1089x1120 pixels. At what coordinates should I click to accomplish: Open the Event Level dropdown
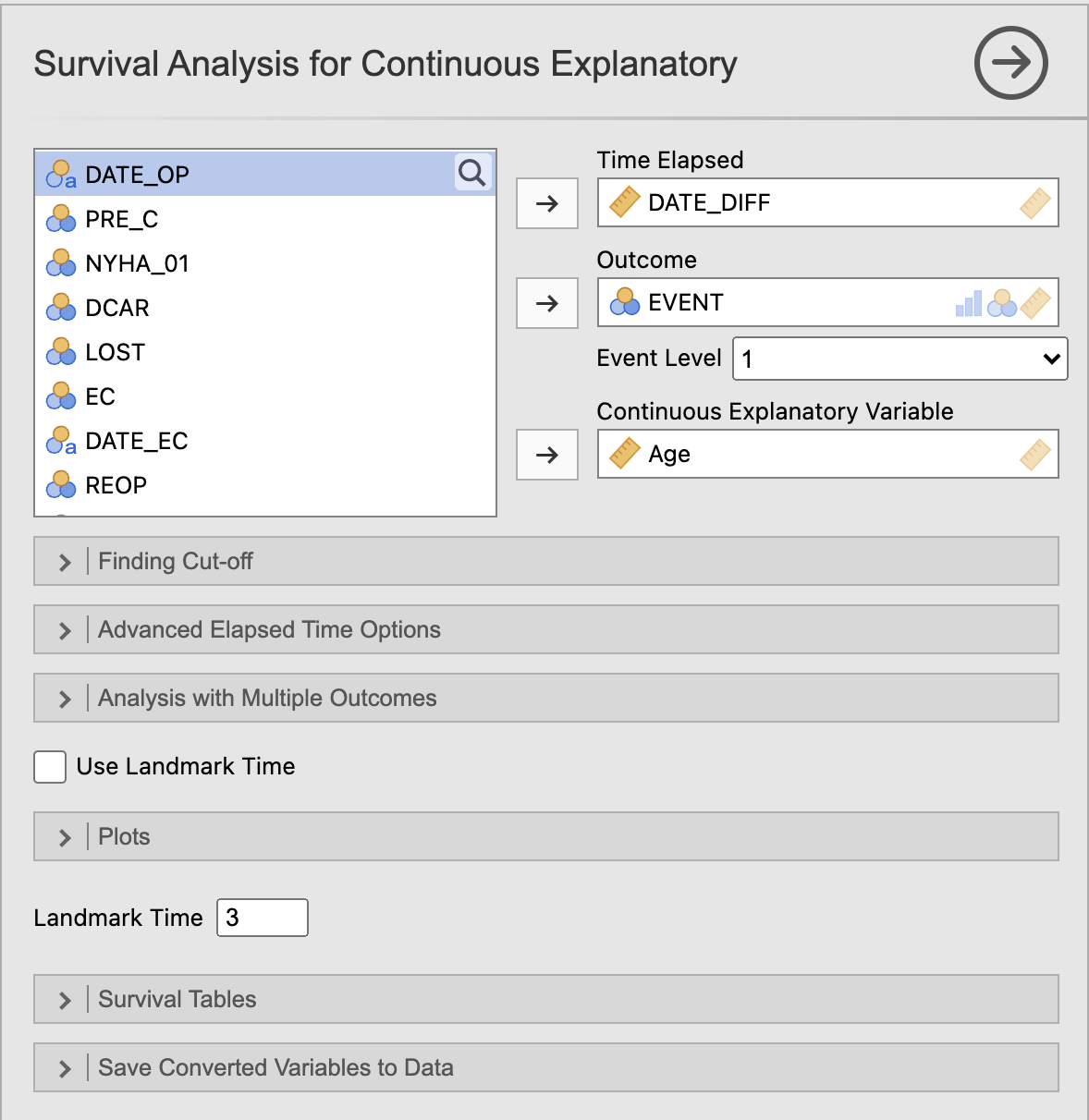coord(900,359)
